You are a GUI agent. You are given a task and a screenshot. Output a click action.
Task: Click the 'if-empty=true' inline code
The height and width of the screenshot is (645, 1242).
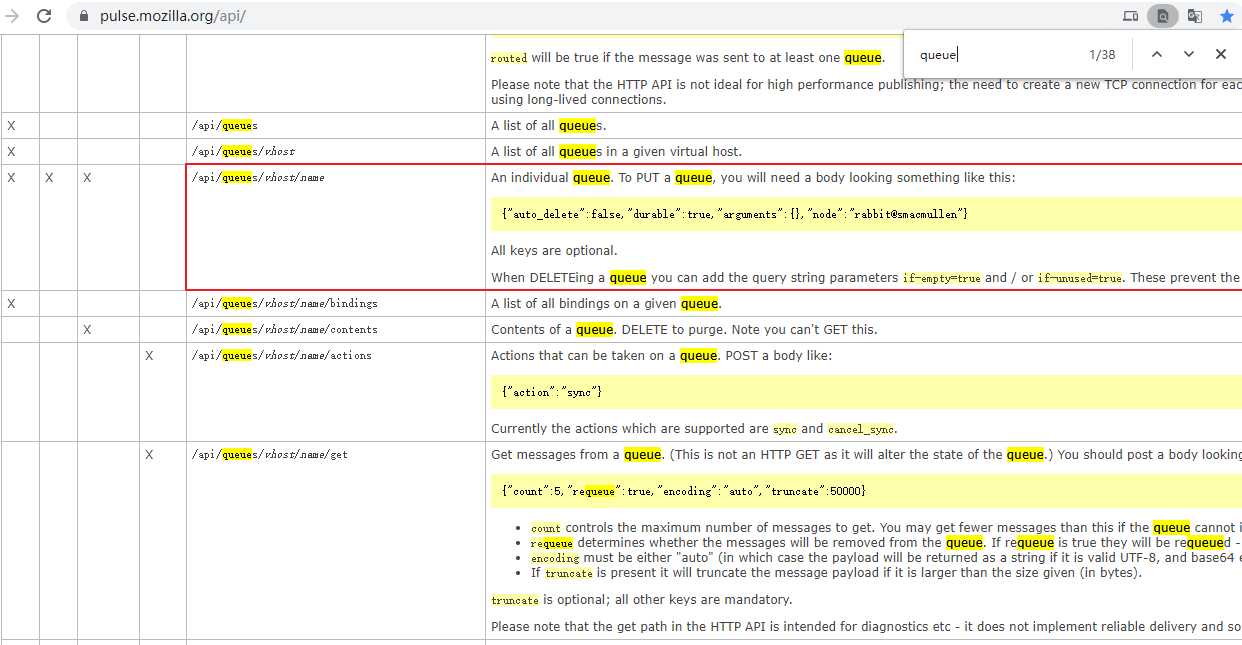[942, 278]
